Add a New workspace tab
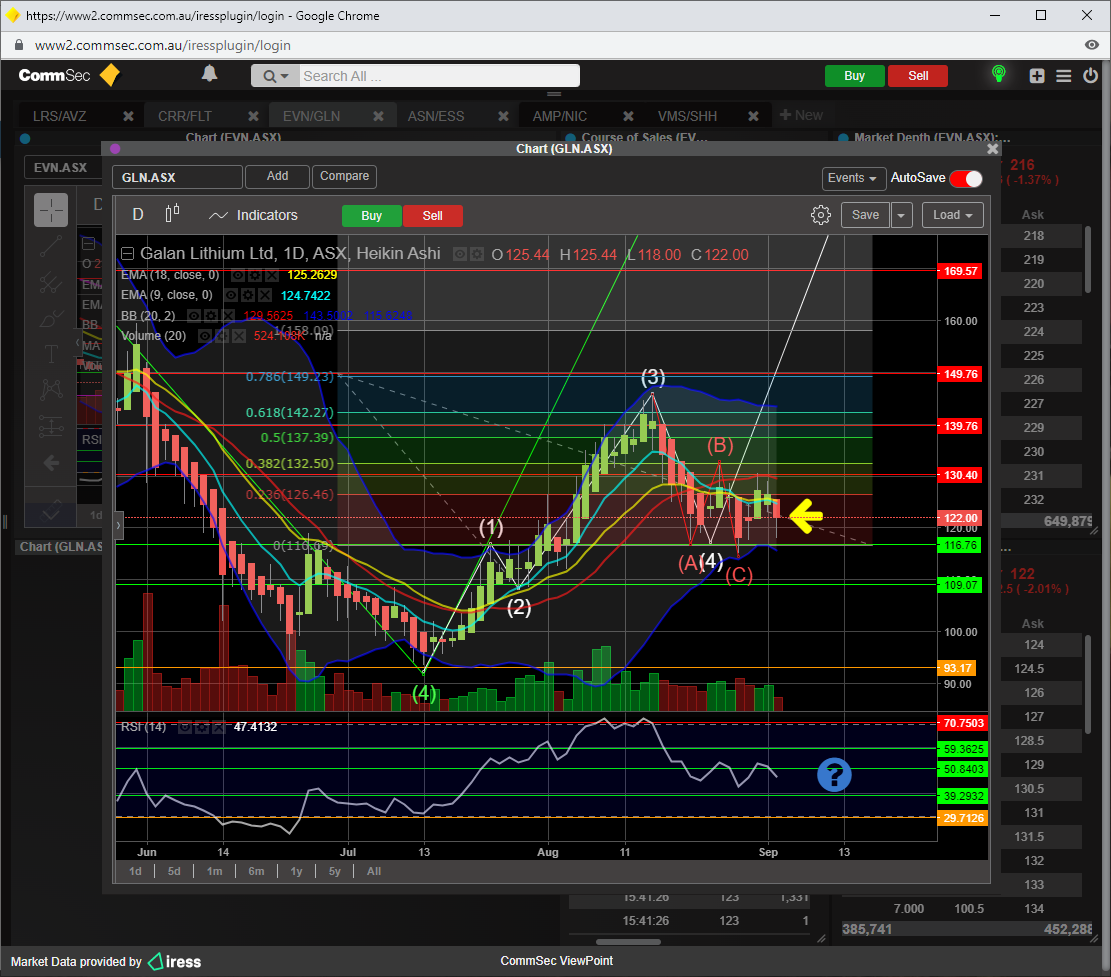Viewport: 1111px width, 977px height. (x=801, y=115)
